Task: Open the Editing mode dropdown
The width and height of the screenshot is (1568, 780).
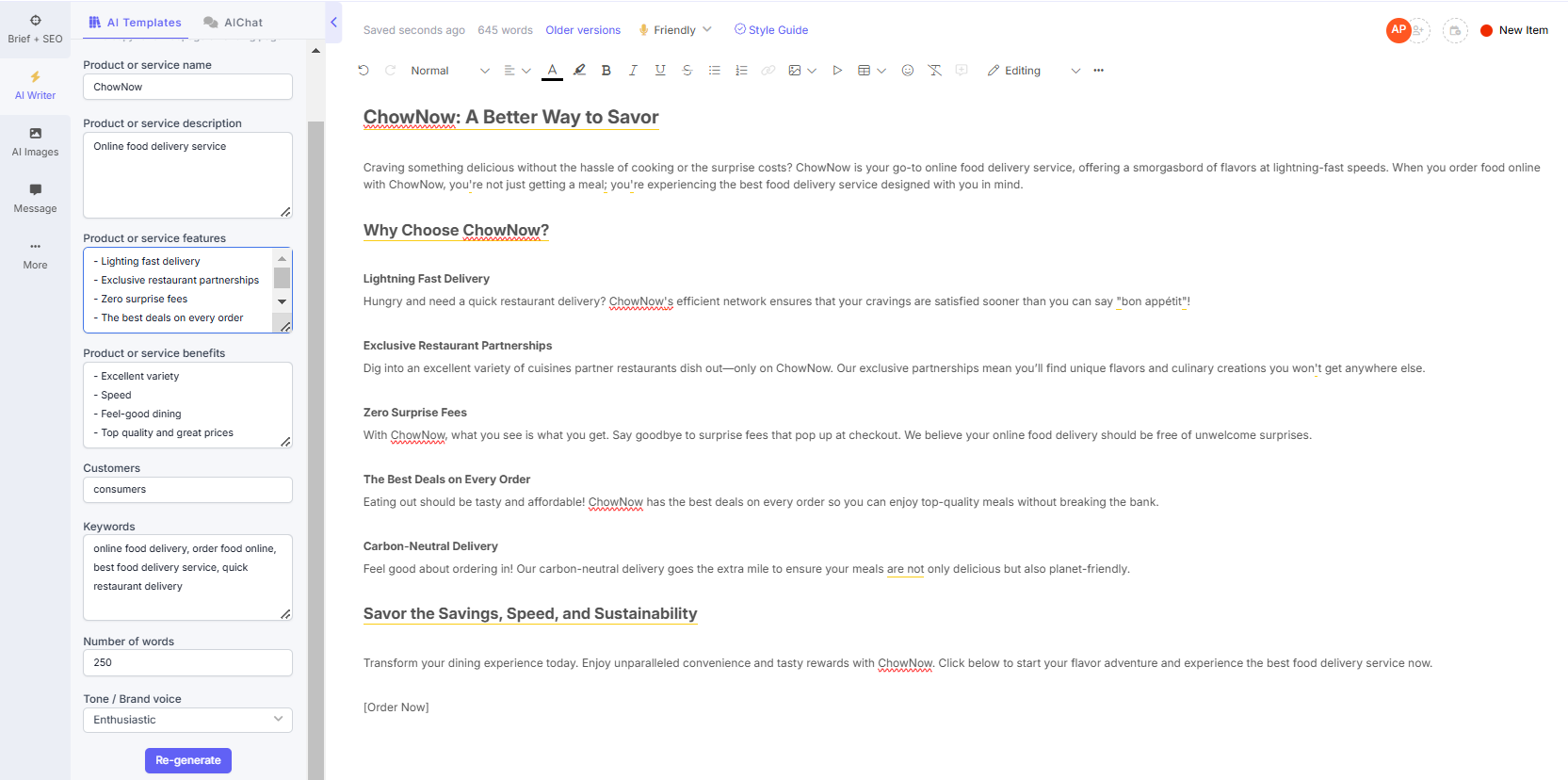Action: (x=1033, y=71)
